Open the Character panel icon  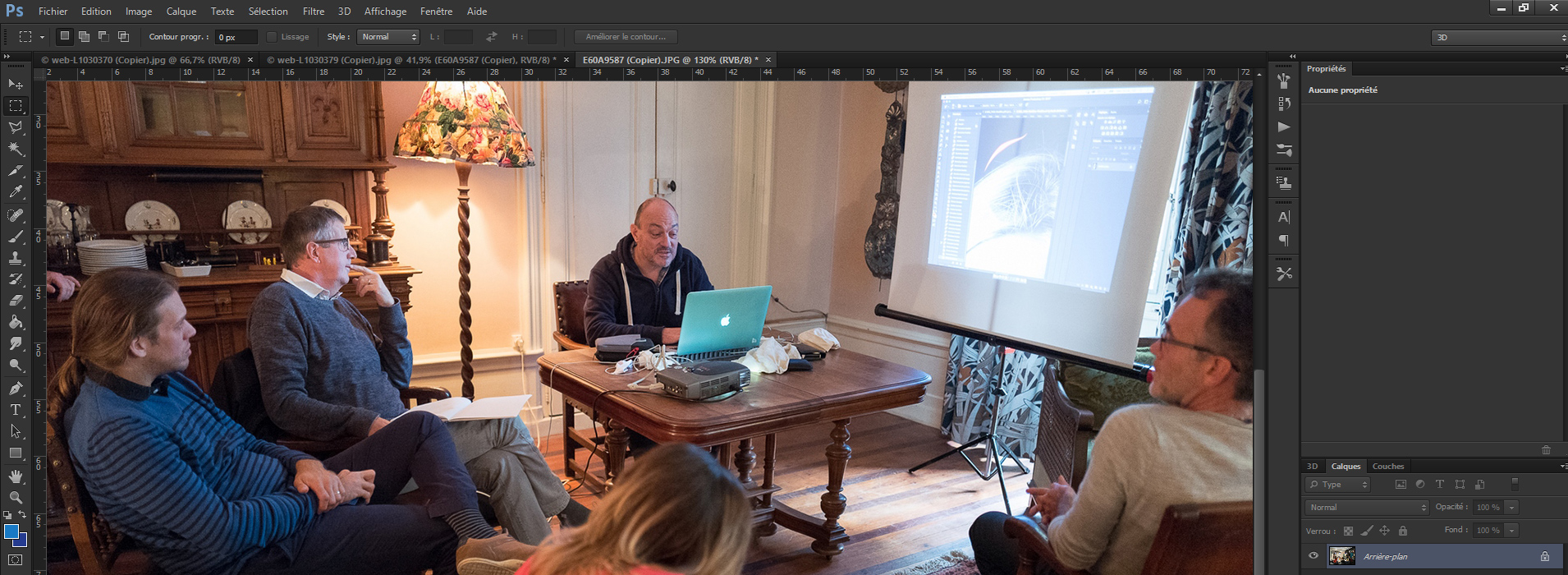point(1284,217)
